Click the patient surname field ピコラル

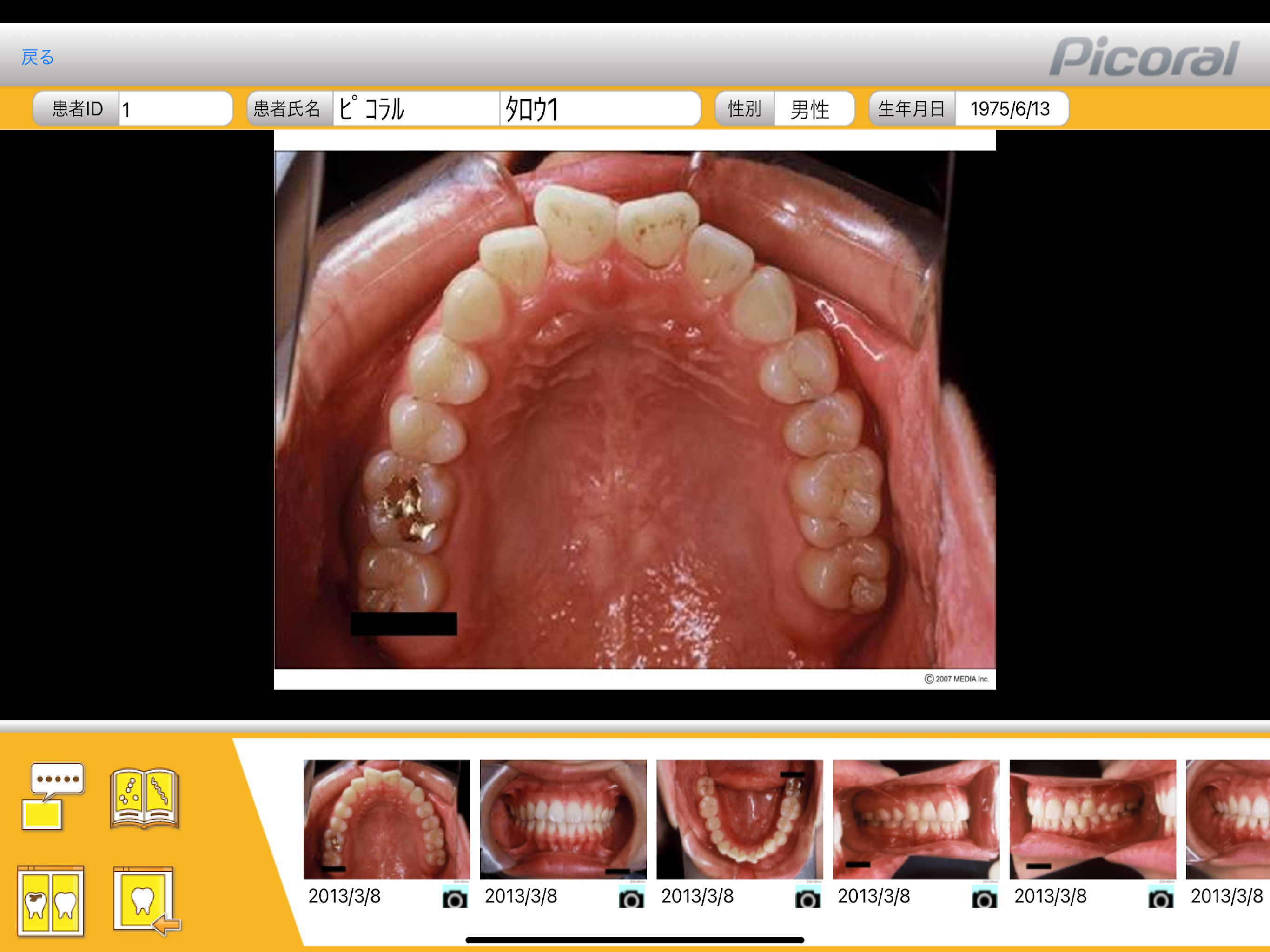pyautogui.click(x=416, y=108)
